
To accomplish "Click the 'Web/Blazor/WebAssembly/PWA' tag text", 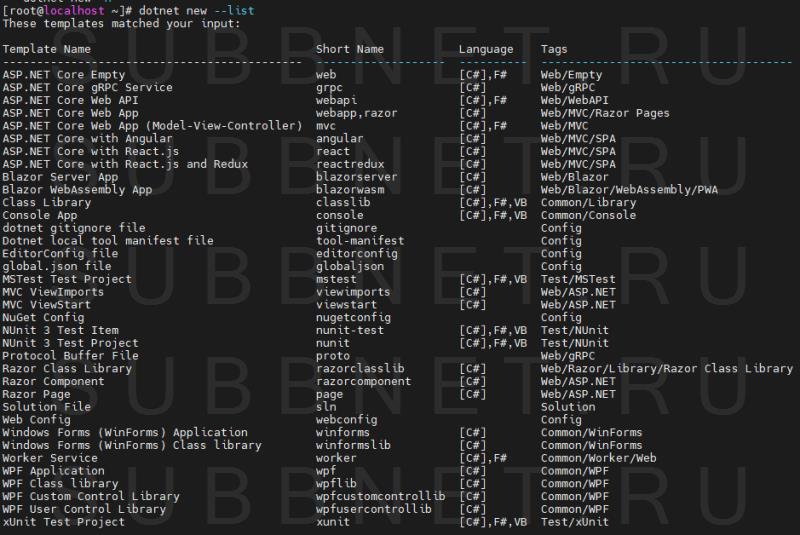I will pyautogui.click(x=629, y=190).
